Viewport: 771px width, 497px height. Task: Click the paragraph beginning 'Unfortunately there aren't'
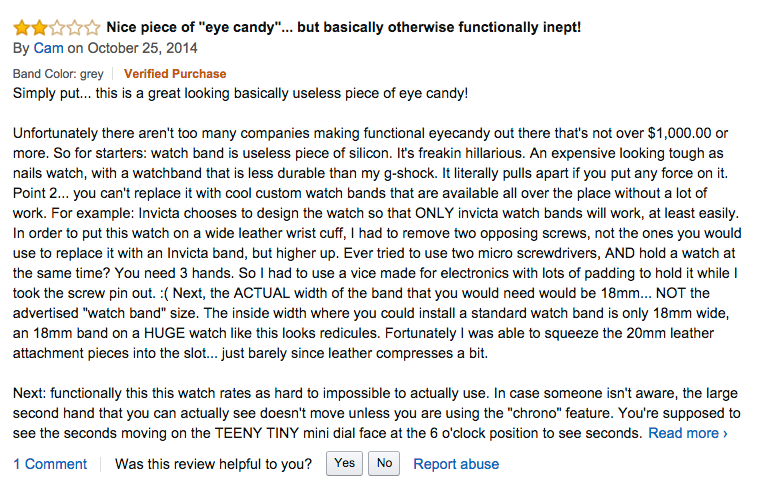pyautogui.click(x=377, y=243)
